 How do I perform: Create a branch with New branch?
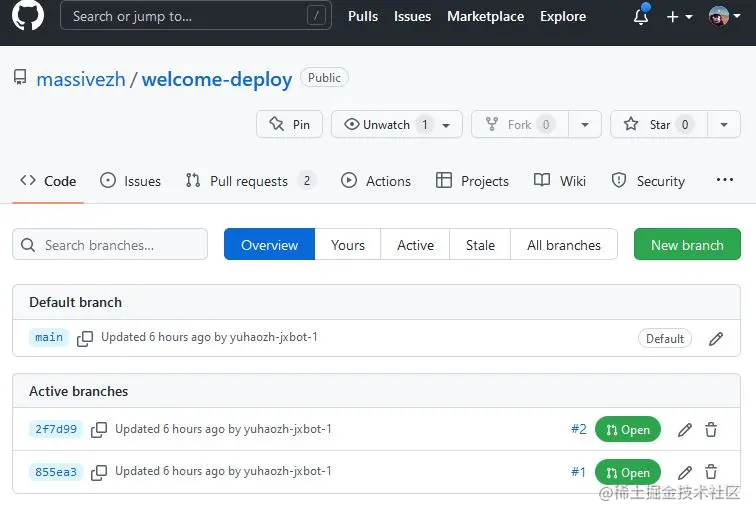click(x=687, y=245)
